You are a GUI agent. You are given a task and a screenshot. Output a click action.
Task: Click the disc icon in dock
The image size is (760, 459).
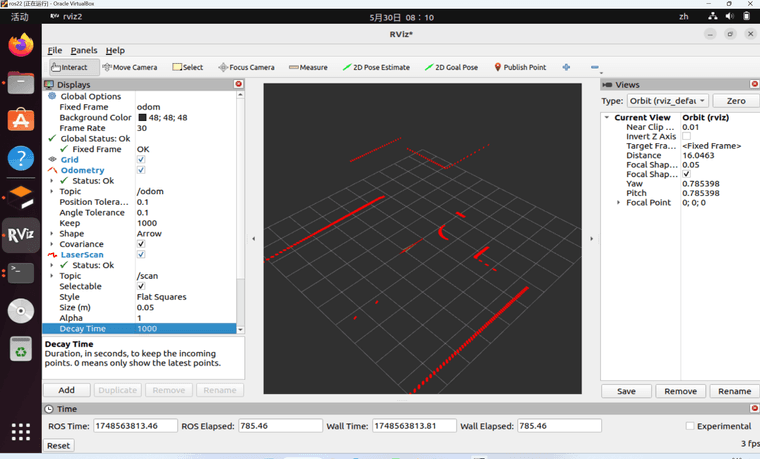pyautogui.click(x=21, y=311)
